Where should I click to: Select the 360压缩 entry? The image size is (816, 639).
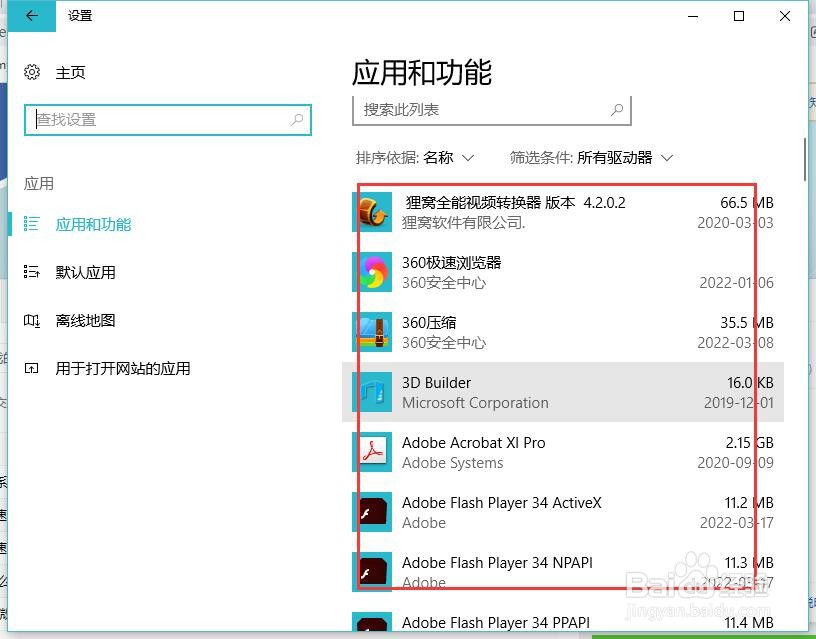click(563, 332)
